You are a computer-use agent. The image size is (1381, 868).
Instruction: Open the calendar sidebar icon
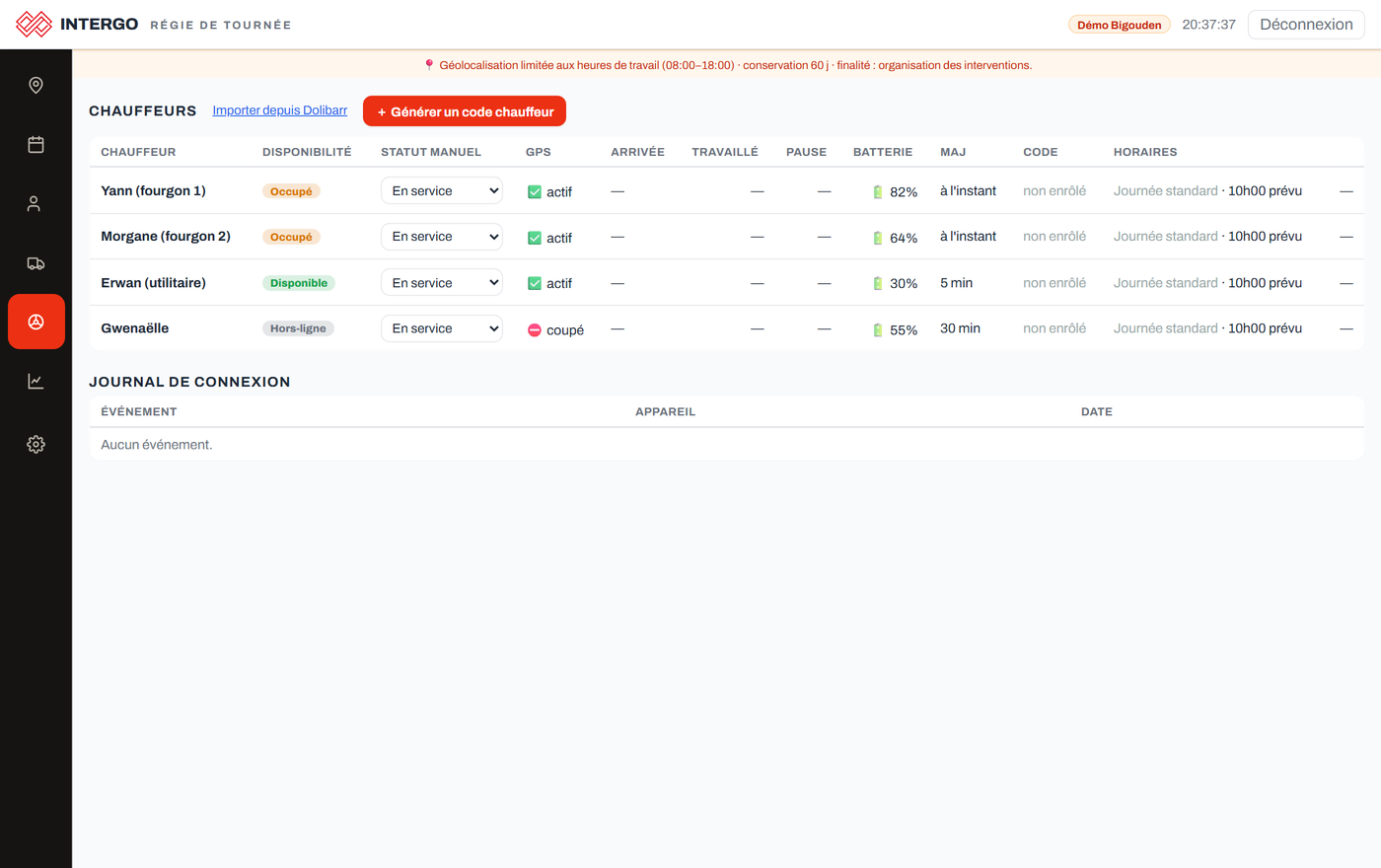(x=36, y=144)
